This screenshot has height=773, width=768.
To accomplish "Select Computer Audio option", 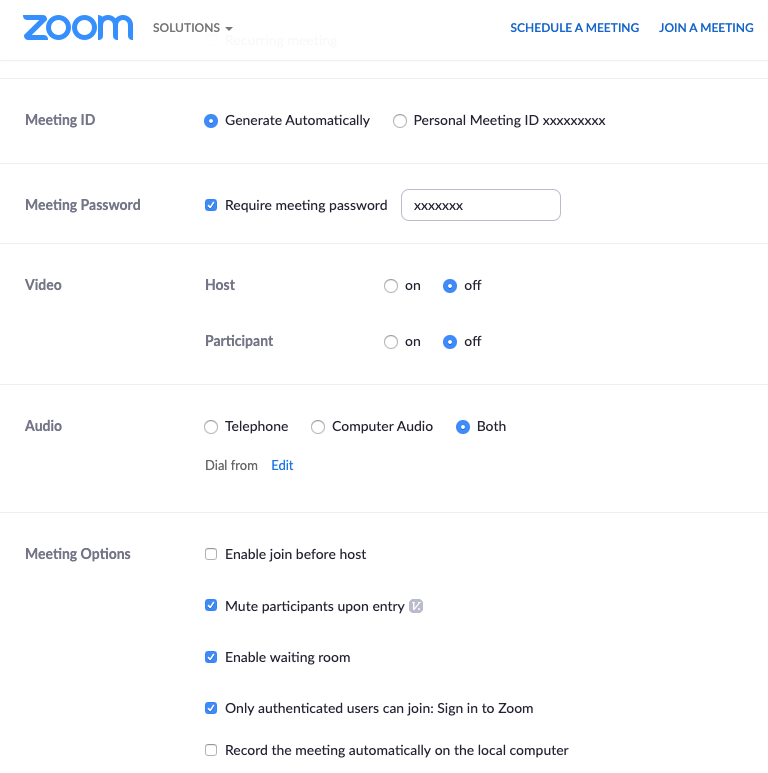I will [318, 427].
